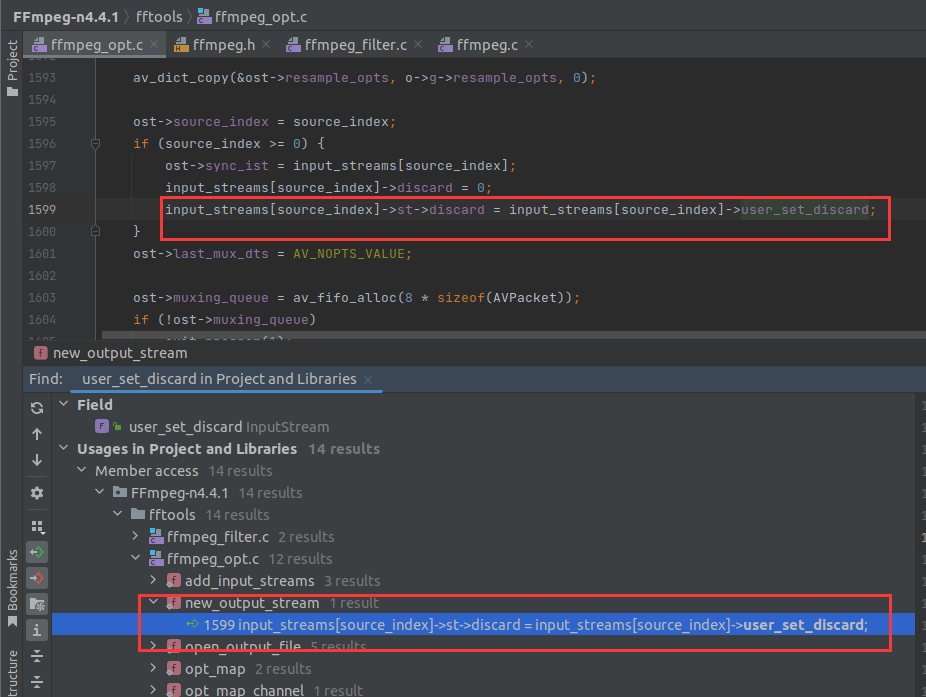Click the Rerun search refresh icon
This screenshot has width=926, height=697.
(37, 408)
